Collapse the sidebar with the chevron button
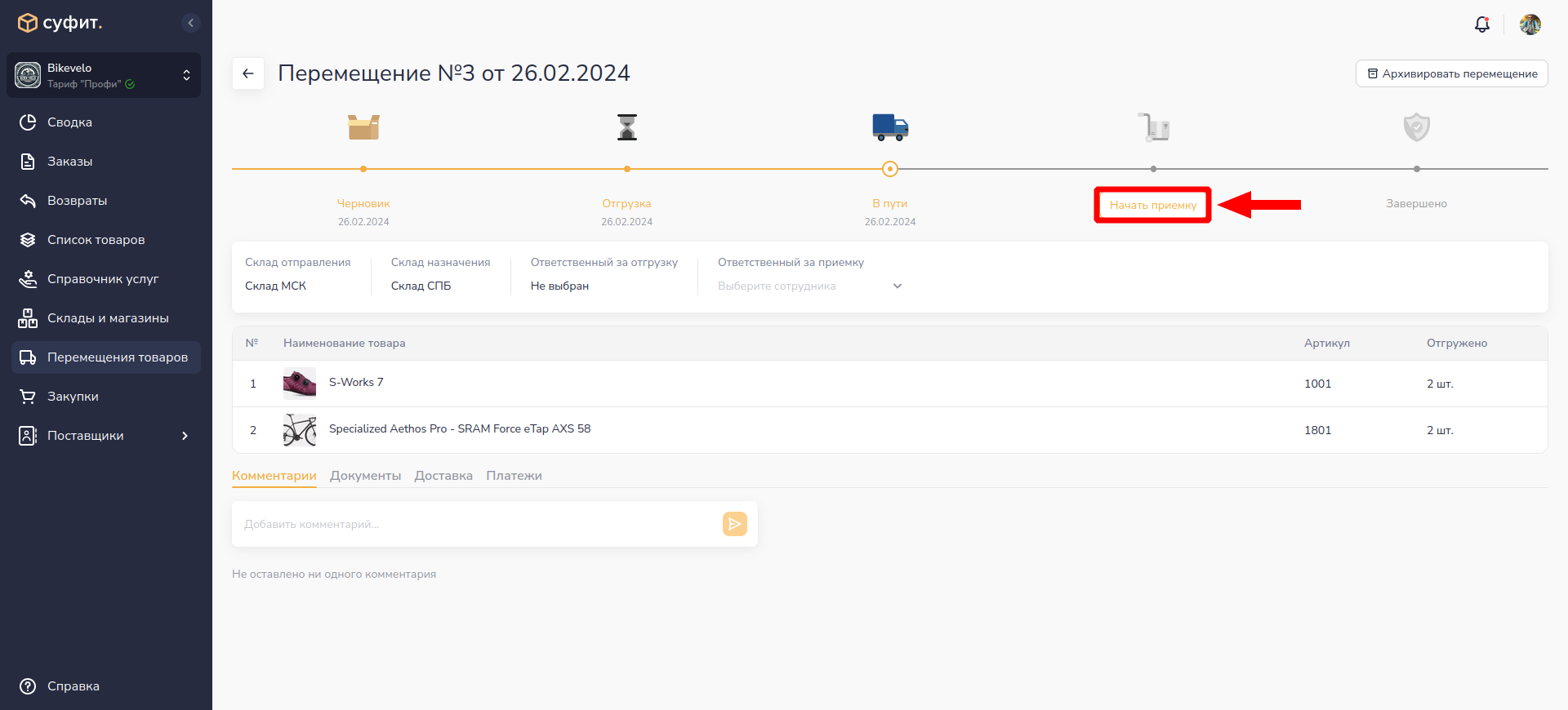 click(x=190, y=23)
